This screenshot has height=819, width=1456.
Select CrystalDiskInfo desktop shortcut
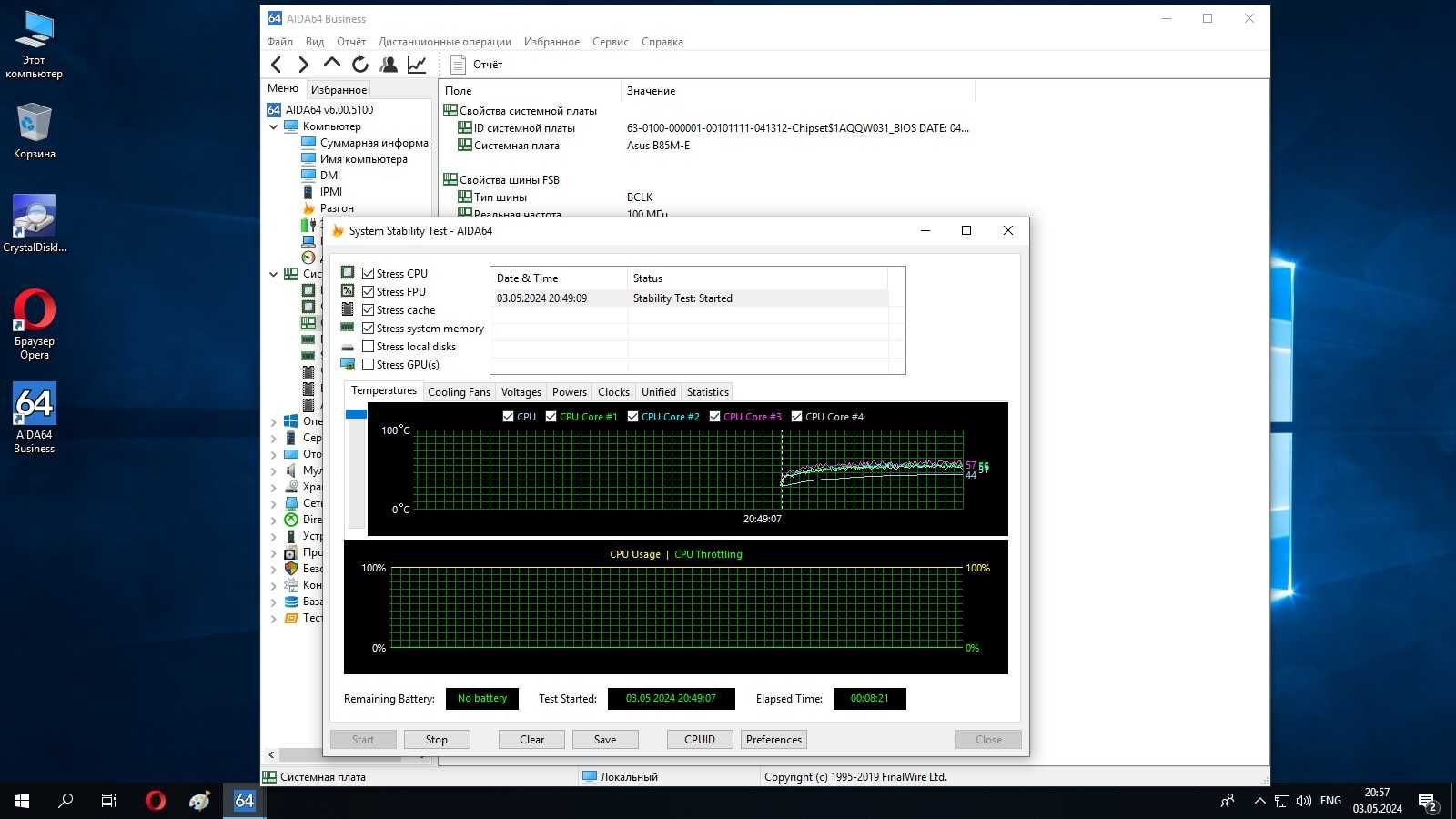35,224
